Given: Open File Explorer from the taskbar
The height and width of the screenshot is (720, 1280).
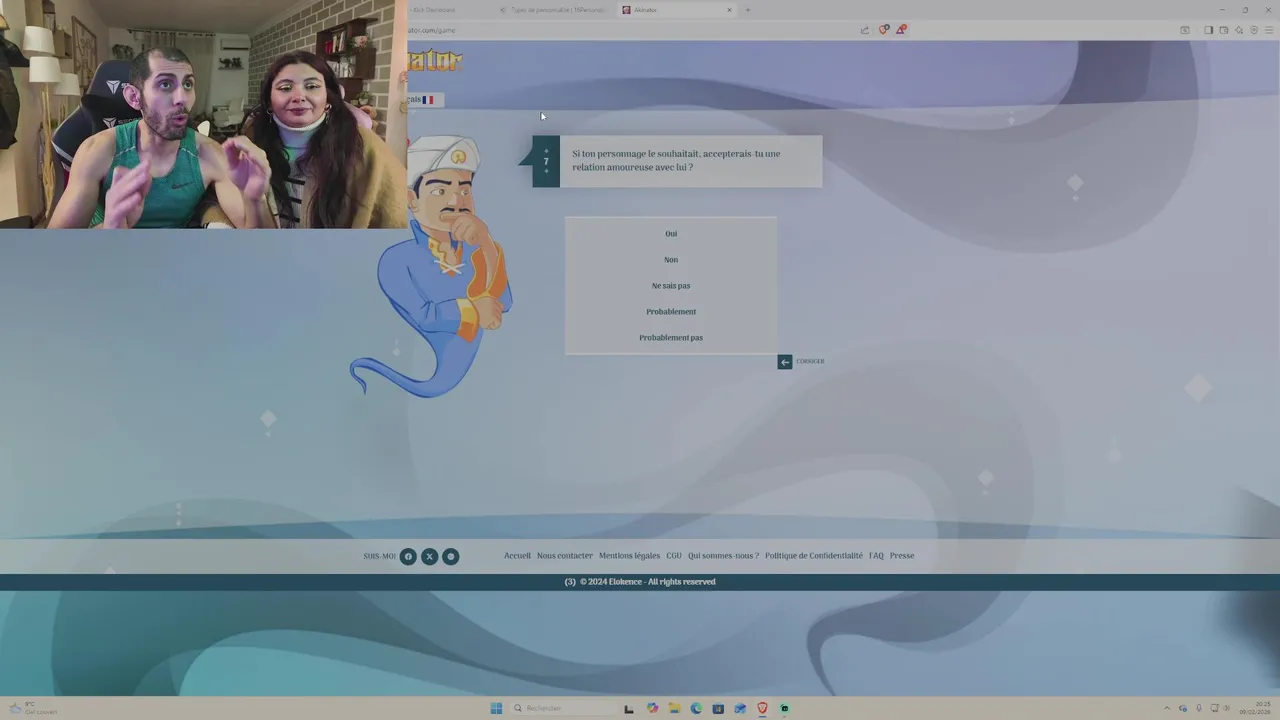Looking at the screenshot, I should point(674,708).
